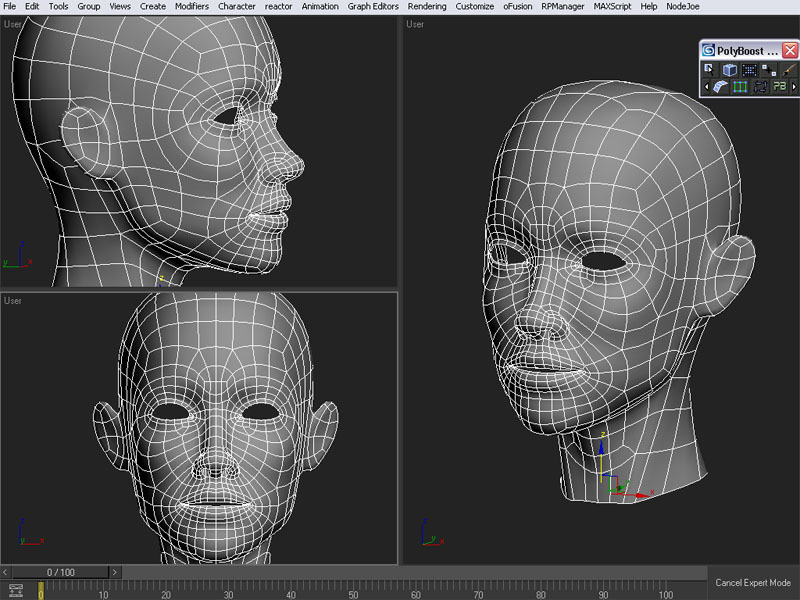Step back one frame with time slider arrow
The image size is (800, 600).
[x=5, y=572]
